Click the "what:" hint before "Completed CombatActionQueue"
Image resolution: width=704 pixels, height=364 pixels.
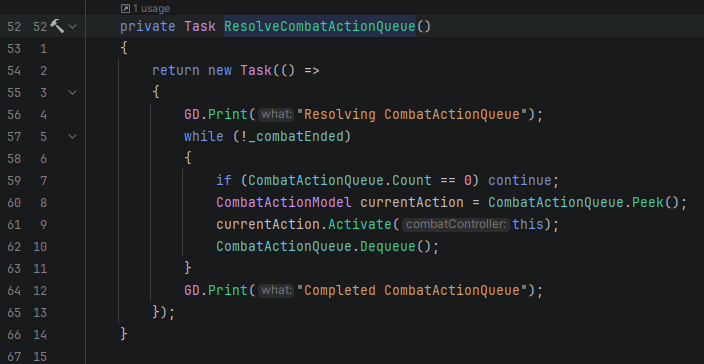pyautogui.click(x=276, y=291)
